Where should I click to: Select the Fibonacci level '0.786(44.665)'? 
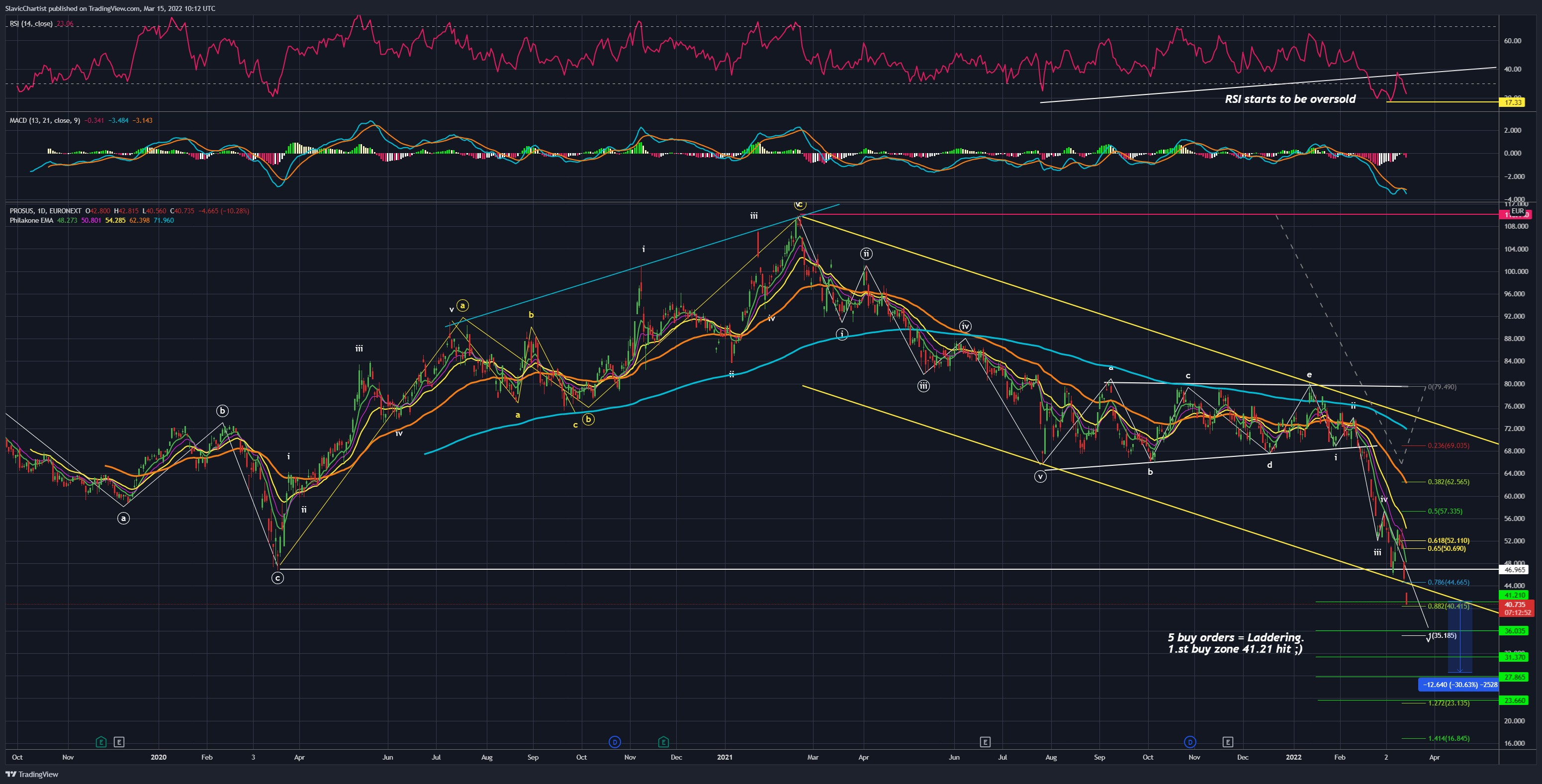click(1448, 582)
